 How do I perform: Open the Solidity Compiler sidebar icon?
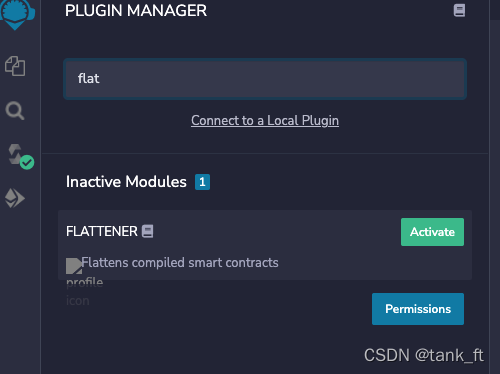15,154
